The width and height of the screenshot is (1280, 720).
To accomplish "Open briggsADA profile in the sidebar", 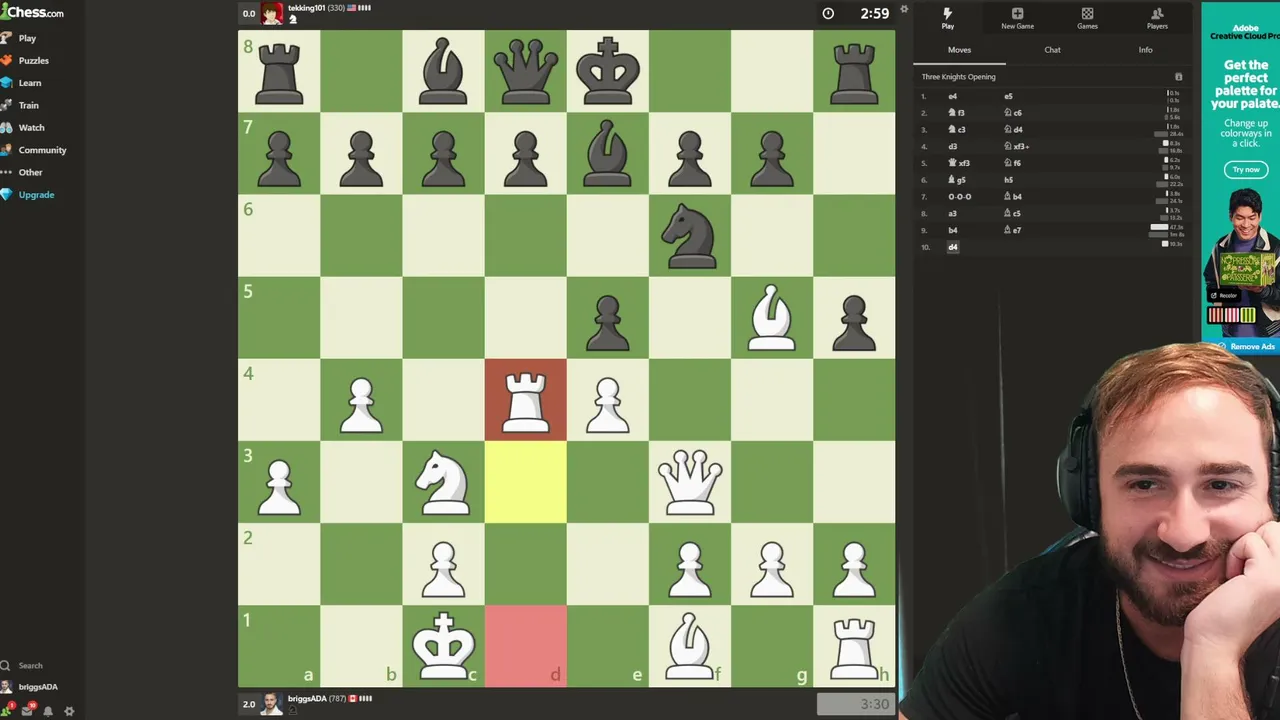I will pos(30,687).
